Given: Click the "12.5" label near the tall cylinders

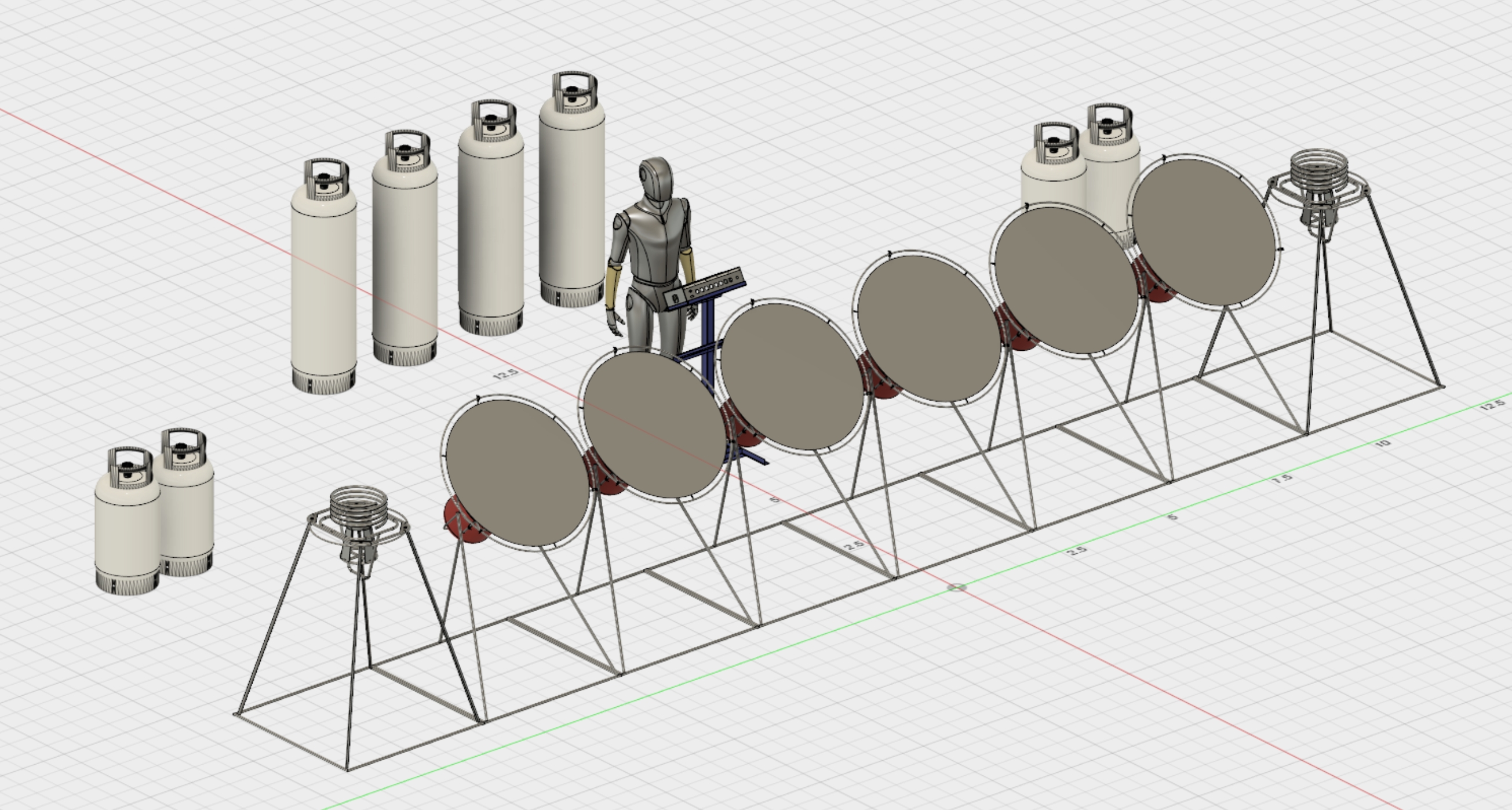Looking at the screenshot, I should (x=507, y=374).
